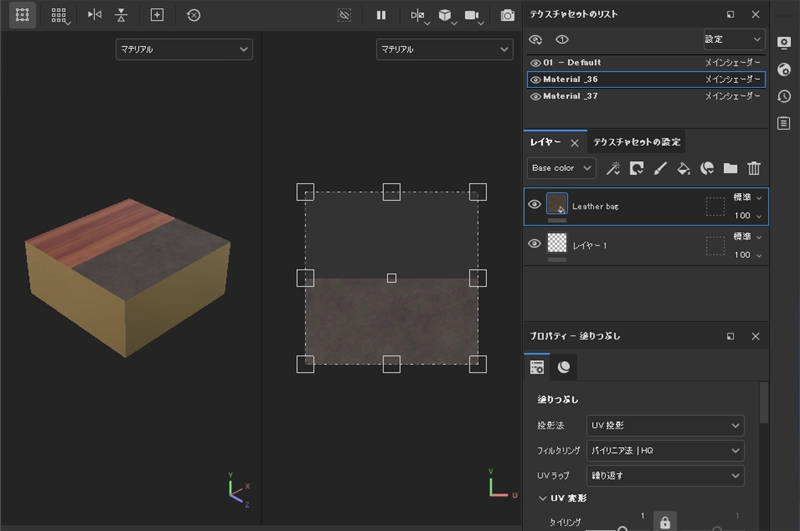This screenshot has width=800, height=531.
Task: Click the center pivot handle in UV view
Action: tap(391, 278)
